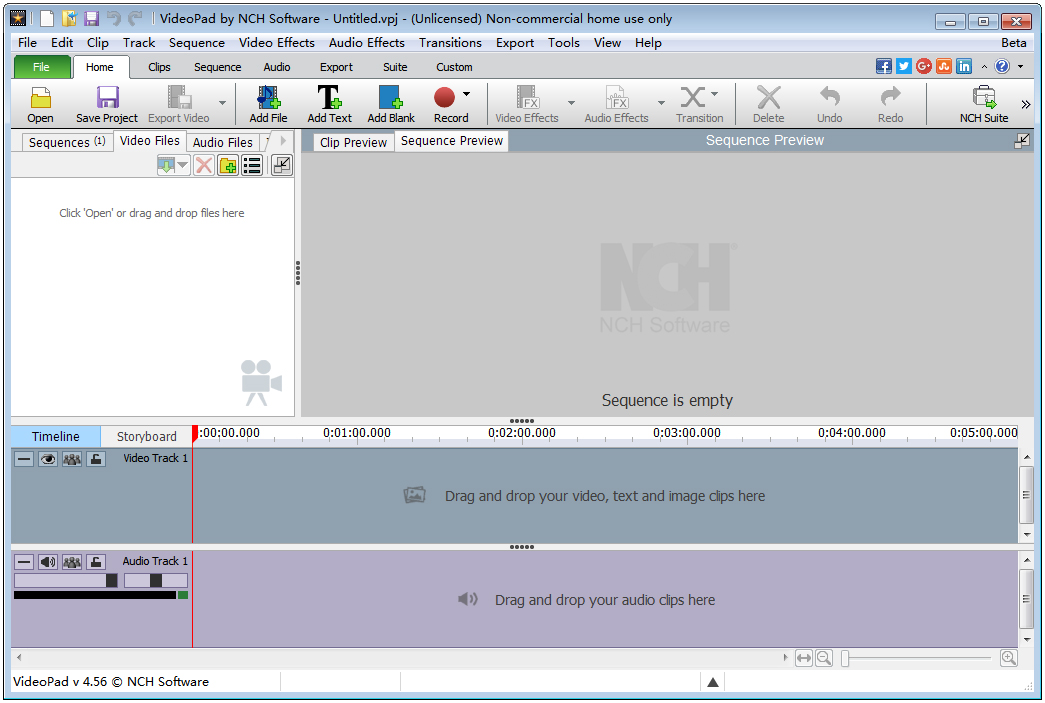Click the Add Text tool icon
This screenshot has height=703, width=1045.
point(329,97)
